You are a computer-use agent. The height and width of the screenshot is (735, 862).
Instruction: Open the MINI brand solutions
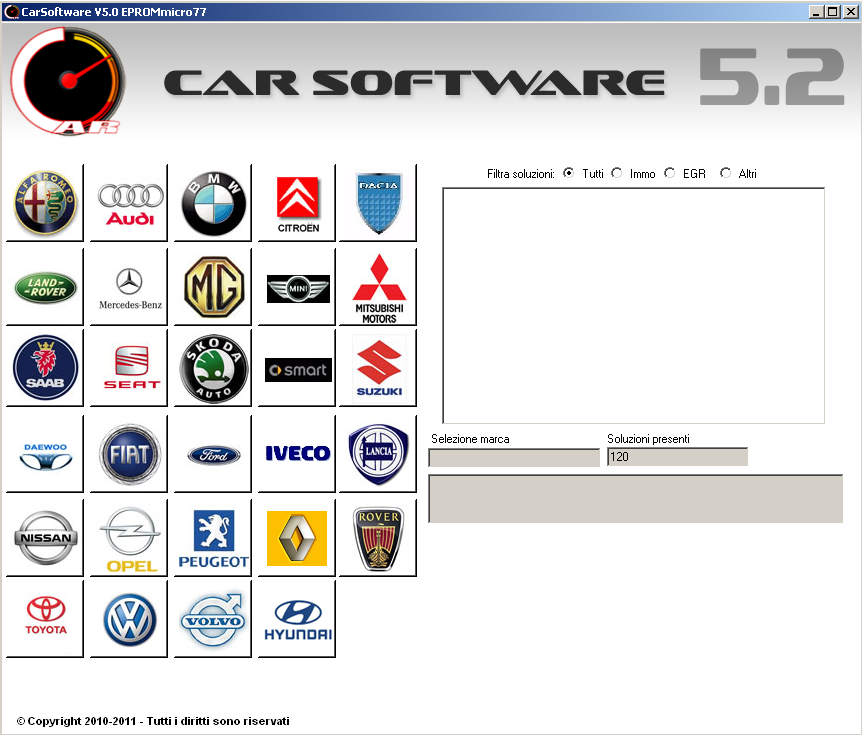297,286
